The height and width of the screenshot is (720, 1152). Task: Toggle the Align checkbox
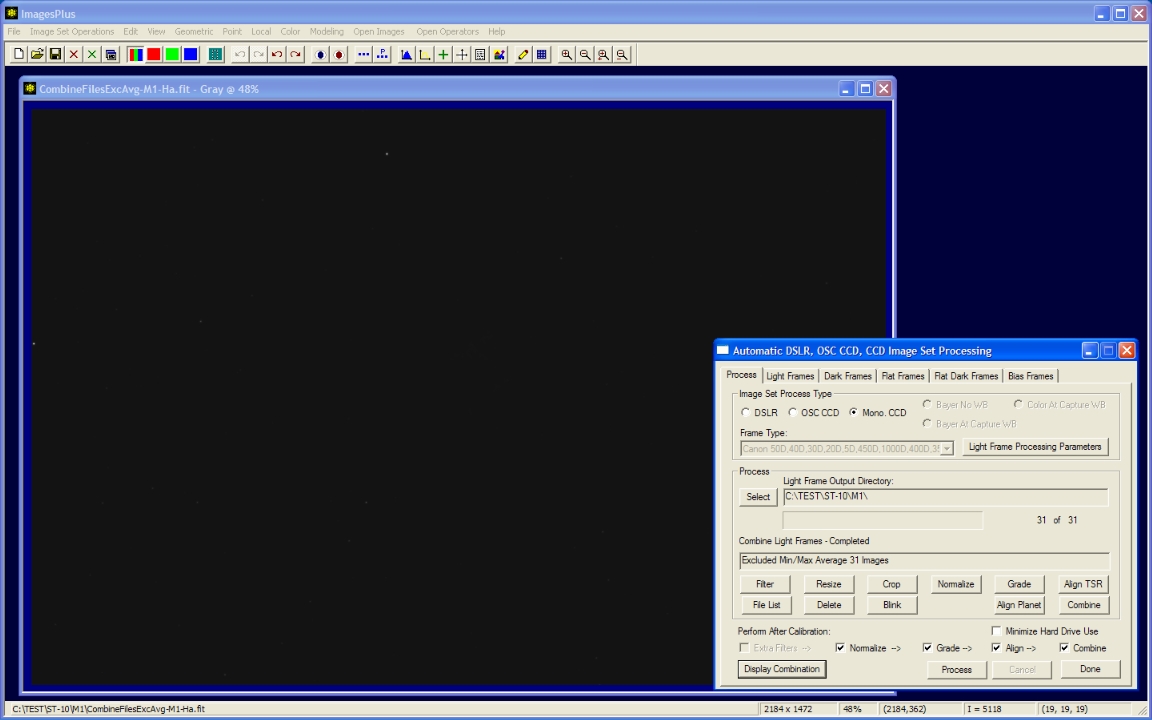pos(996,648)
